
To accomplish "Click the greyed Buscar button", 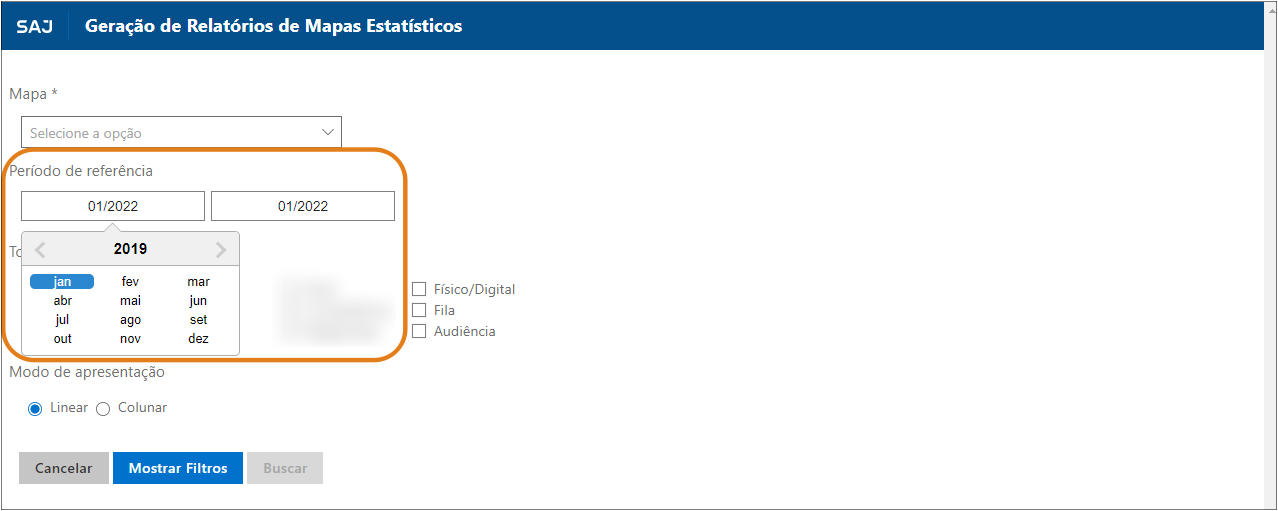I will pyautogui.click(x=285, y=468).
